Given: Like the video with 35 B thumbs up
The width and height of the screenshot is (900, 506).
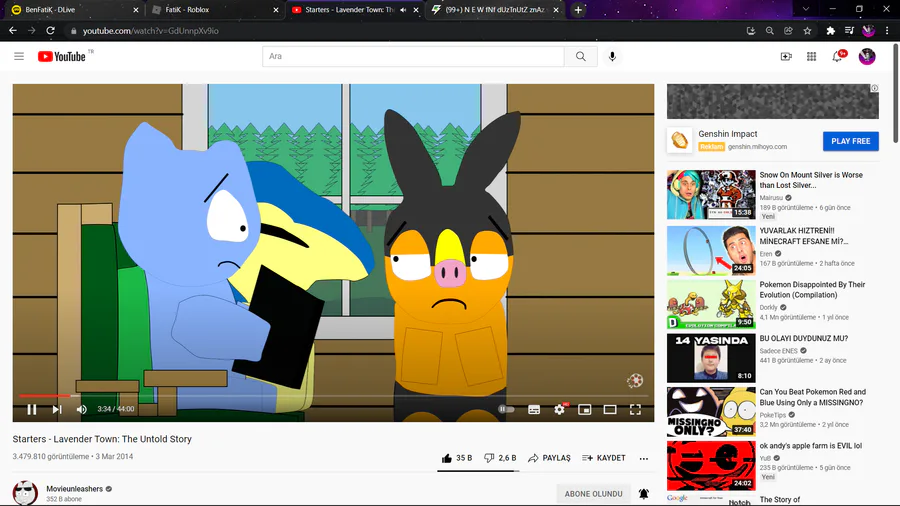Looking at the screenshot, I should (457, 458).
